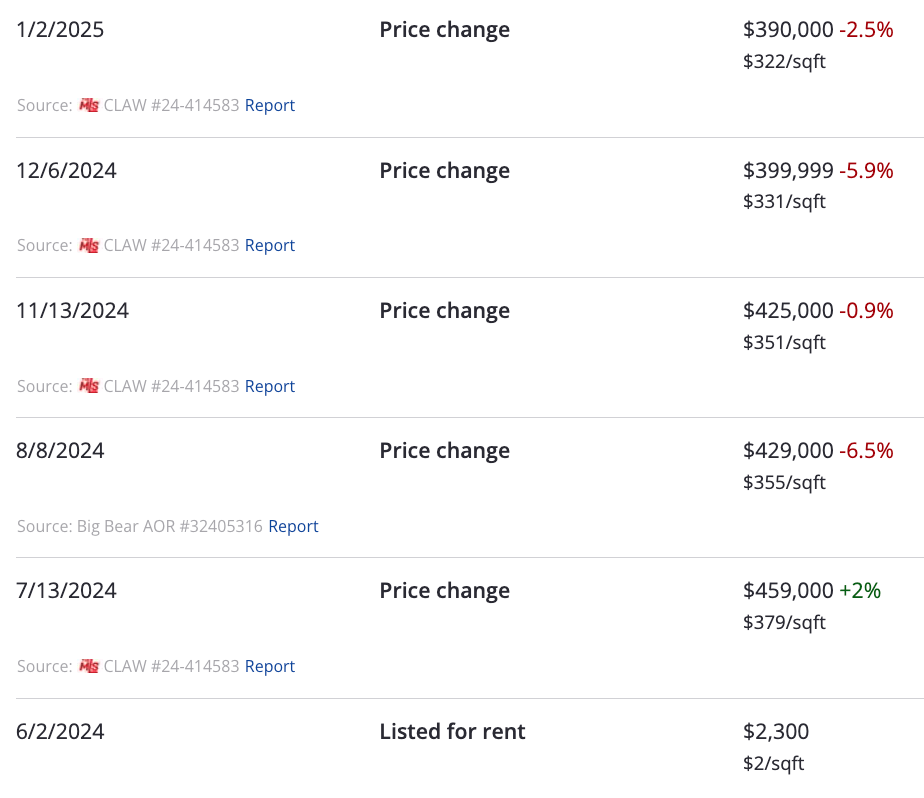Click MLS logo in the 11/13/2024 source line
The image size is (924, 798).
pos(89,386)
